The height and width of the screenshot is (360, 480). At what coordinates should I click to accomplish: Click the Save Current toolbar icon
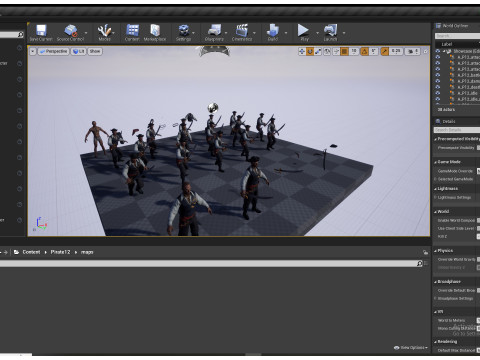coord(41,30)
